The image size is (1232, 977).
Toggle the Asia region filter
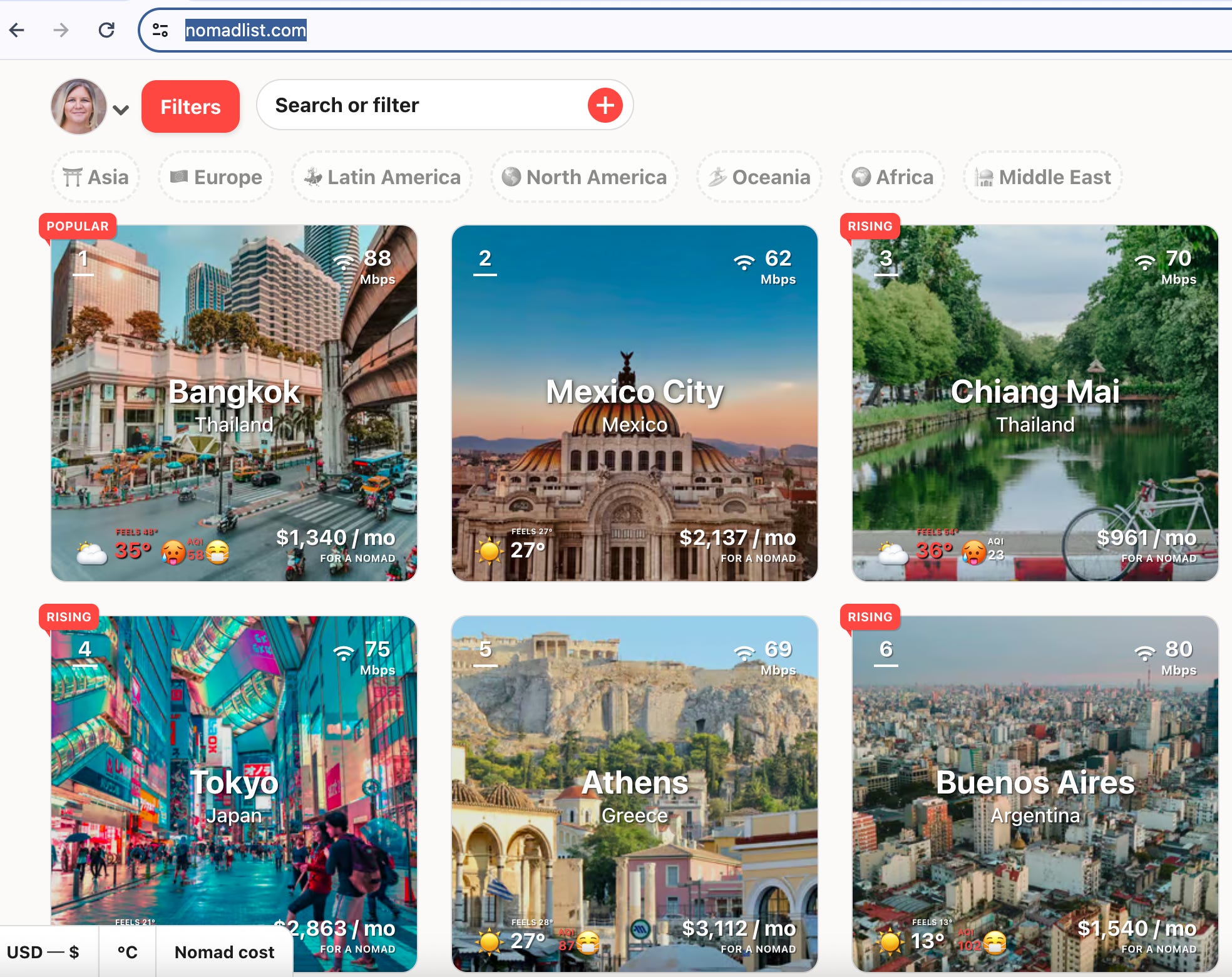tap(96, 177)
